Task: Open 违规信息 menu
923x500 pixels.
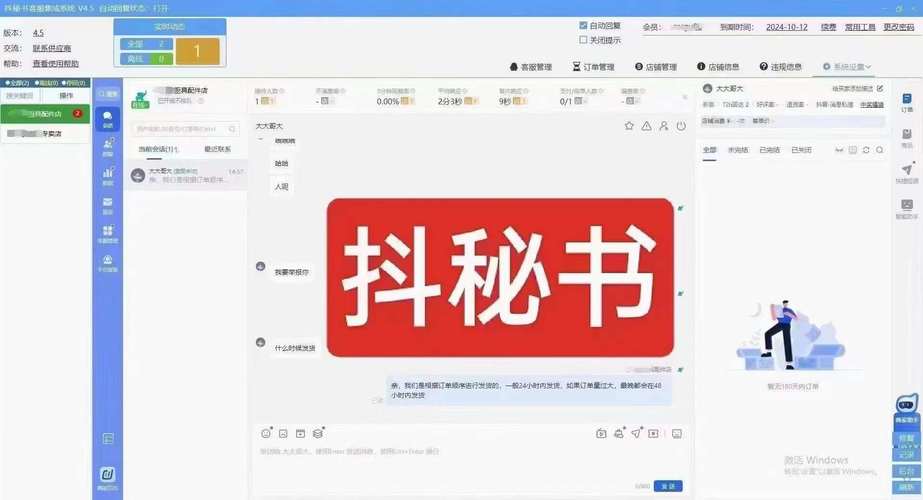Action: click(x=781, y=67)
